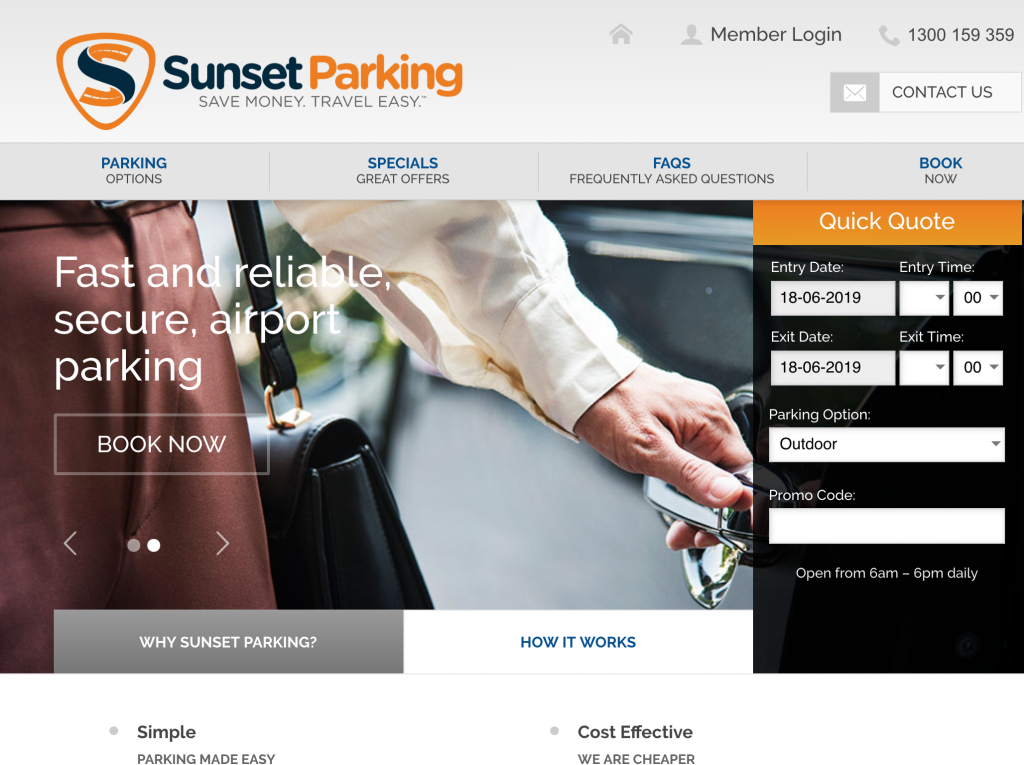Open the Exit Time hour dropdown

(x=924, y=368)
